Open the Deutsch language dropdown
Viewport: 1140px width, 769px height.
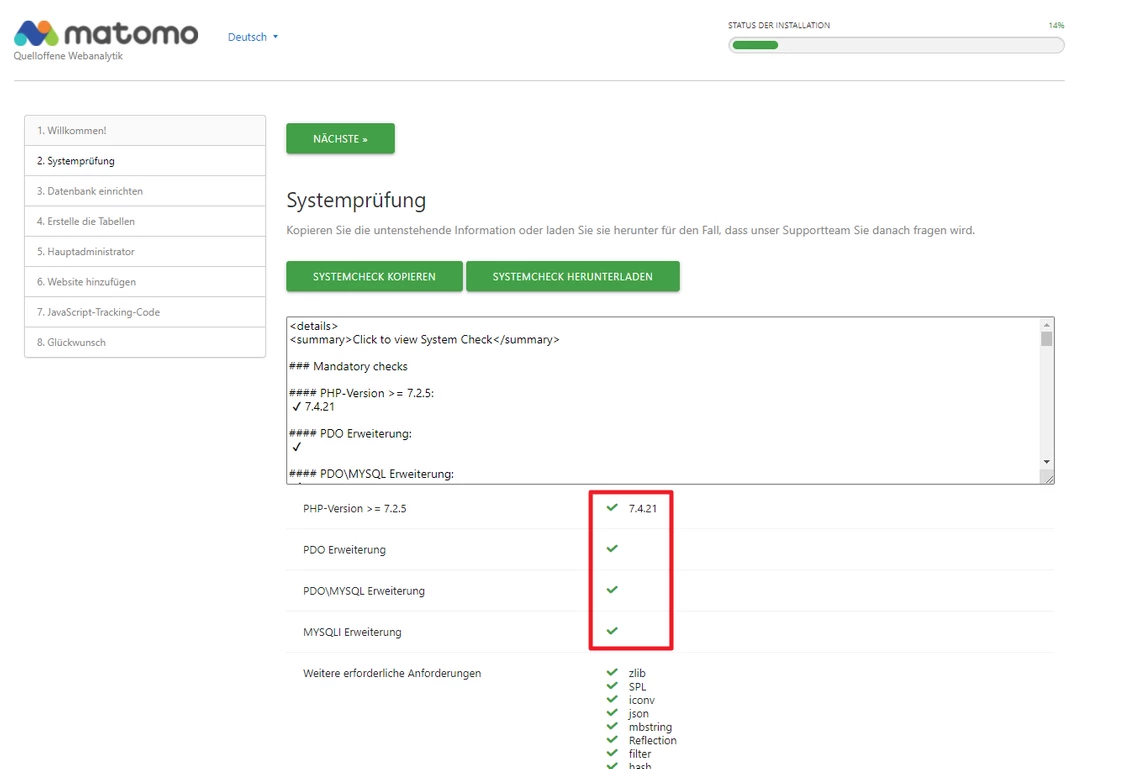[x=252, y=37]
